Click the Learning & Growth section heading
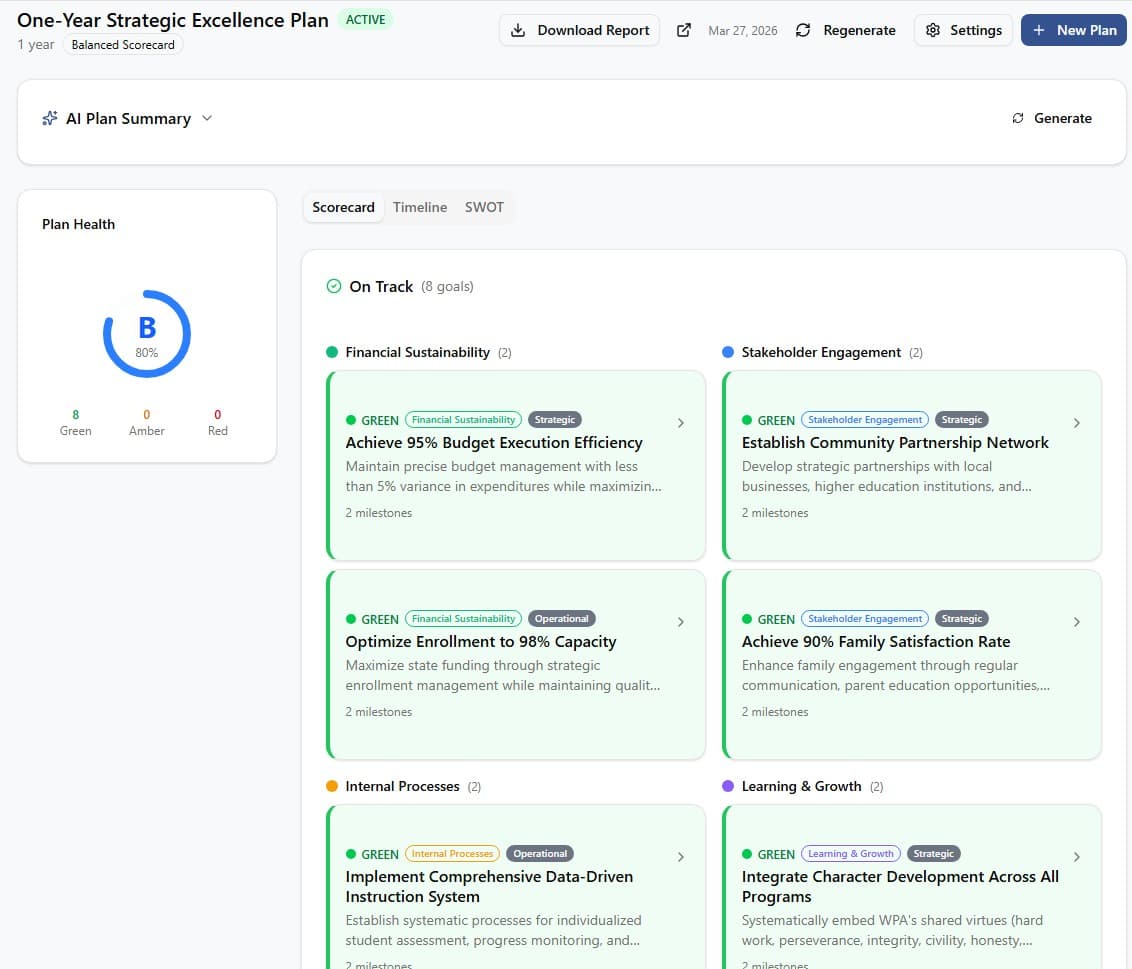Image resolution: width=1132 pixels, height=969 pixels. [801, 786]
